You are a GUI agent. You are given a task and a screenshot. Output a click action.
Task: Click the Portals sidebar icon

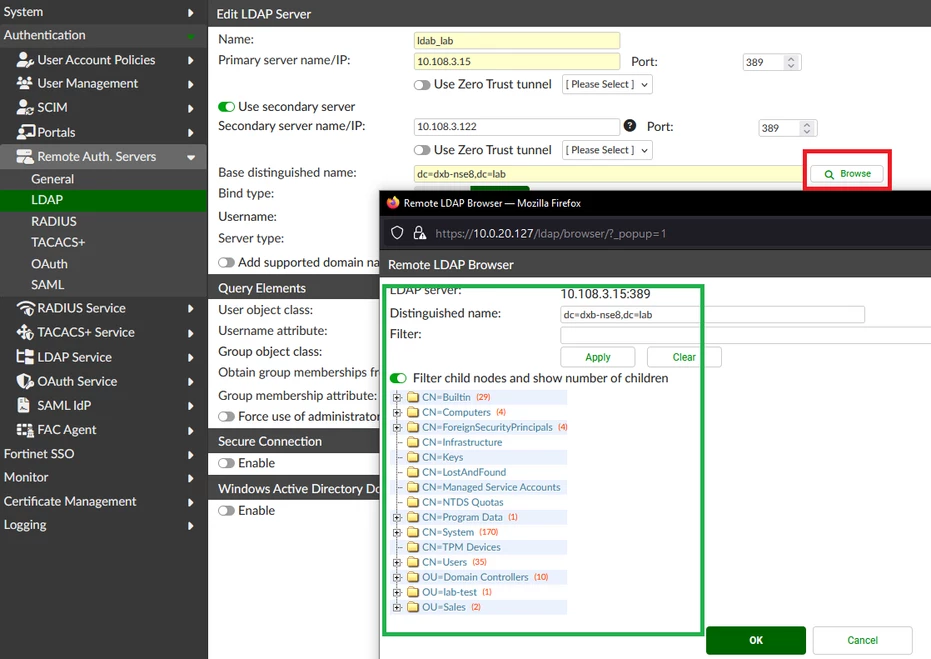(26, 132)
